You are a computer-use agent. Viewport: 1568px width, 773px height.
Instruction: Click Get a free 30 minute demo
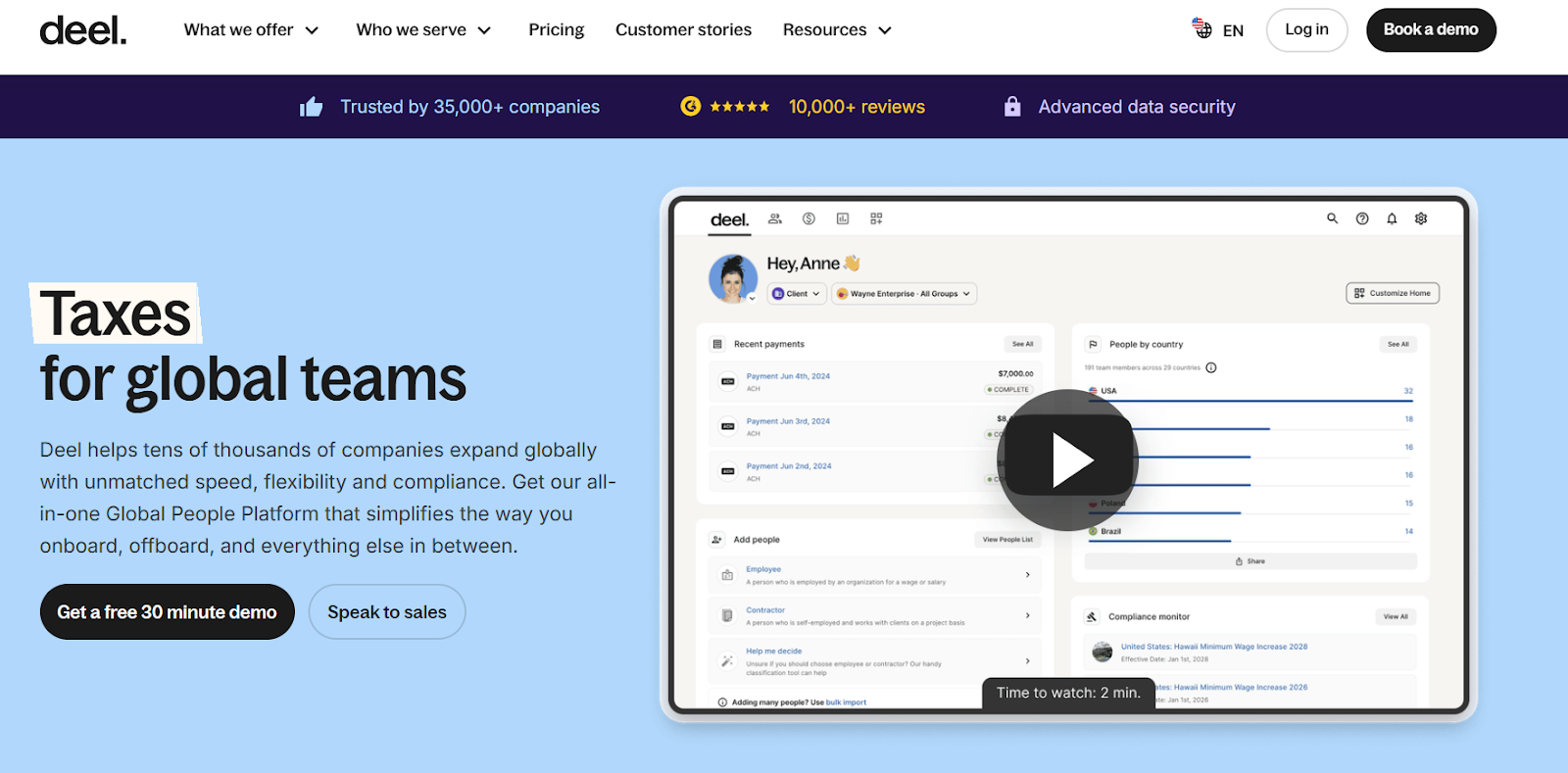168,612
